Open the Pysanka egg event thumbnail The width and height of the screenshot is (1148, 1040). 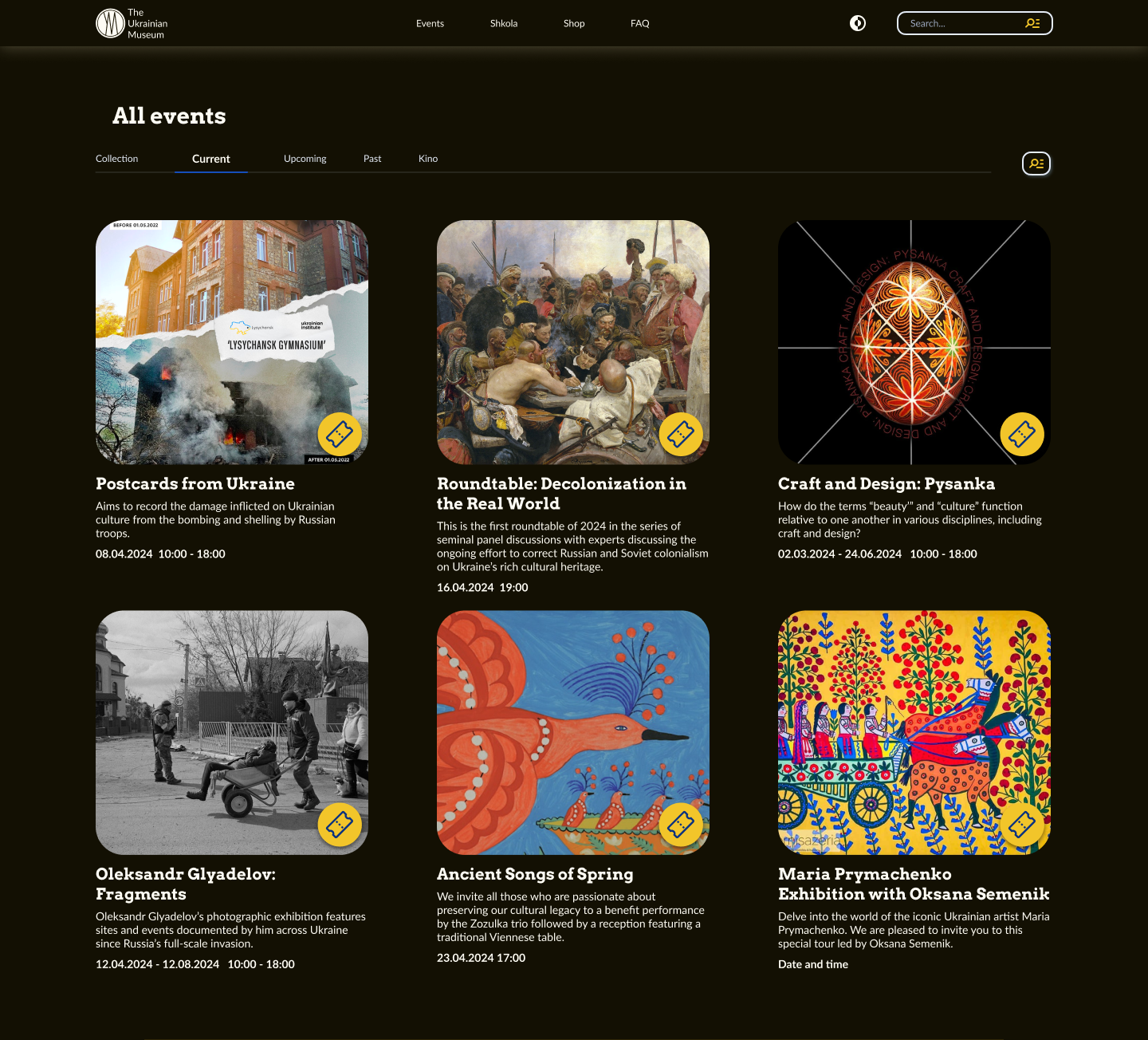tap(914, 342)
